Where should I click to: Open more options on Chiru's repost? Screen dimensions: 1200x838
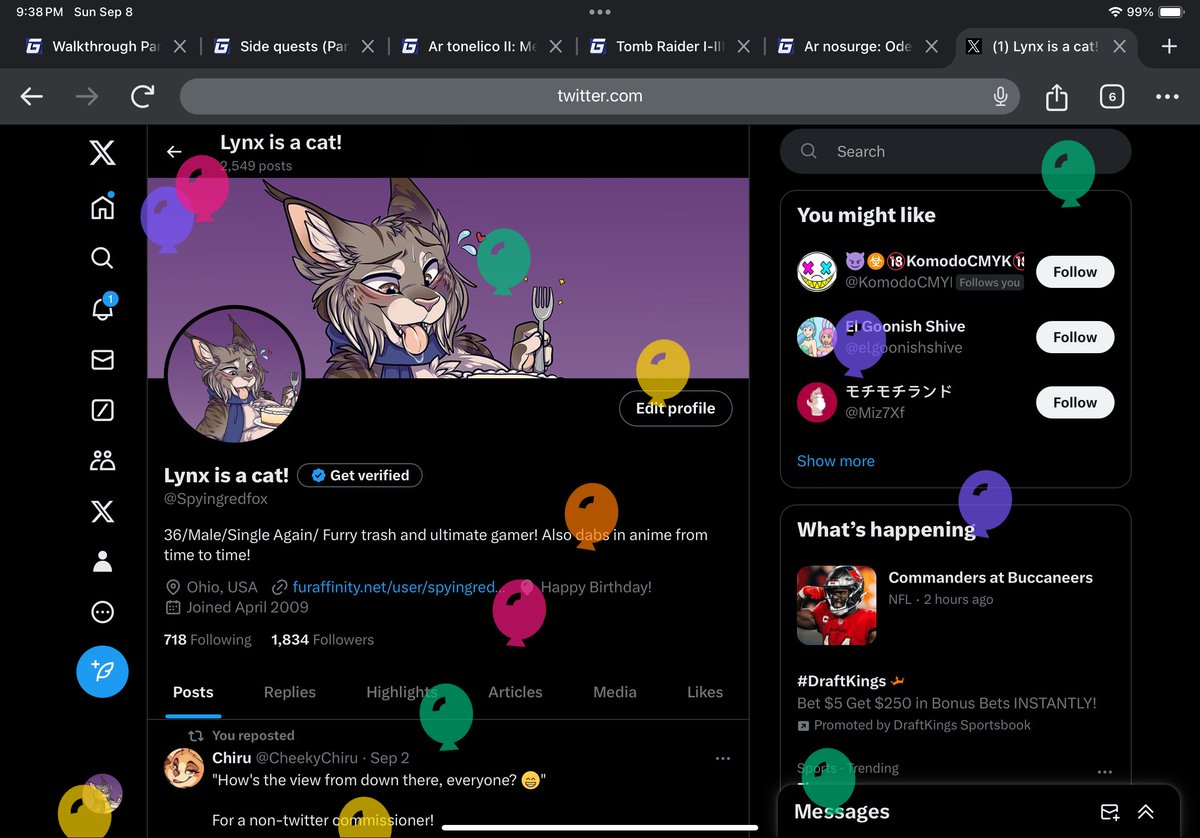click(x=722, y=758)
